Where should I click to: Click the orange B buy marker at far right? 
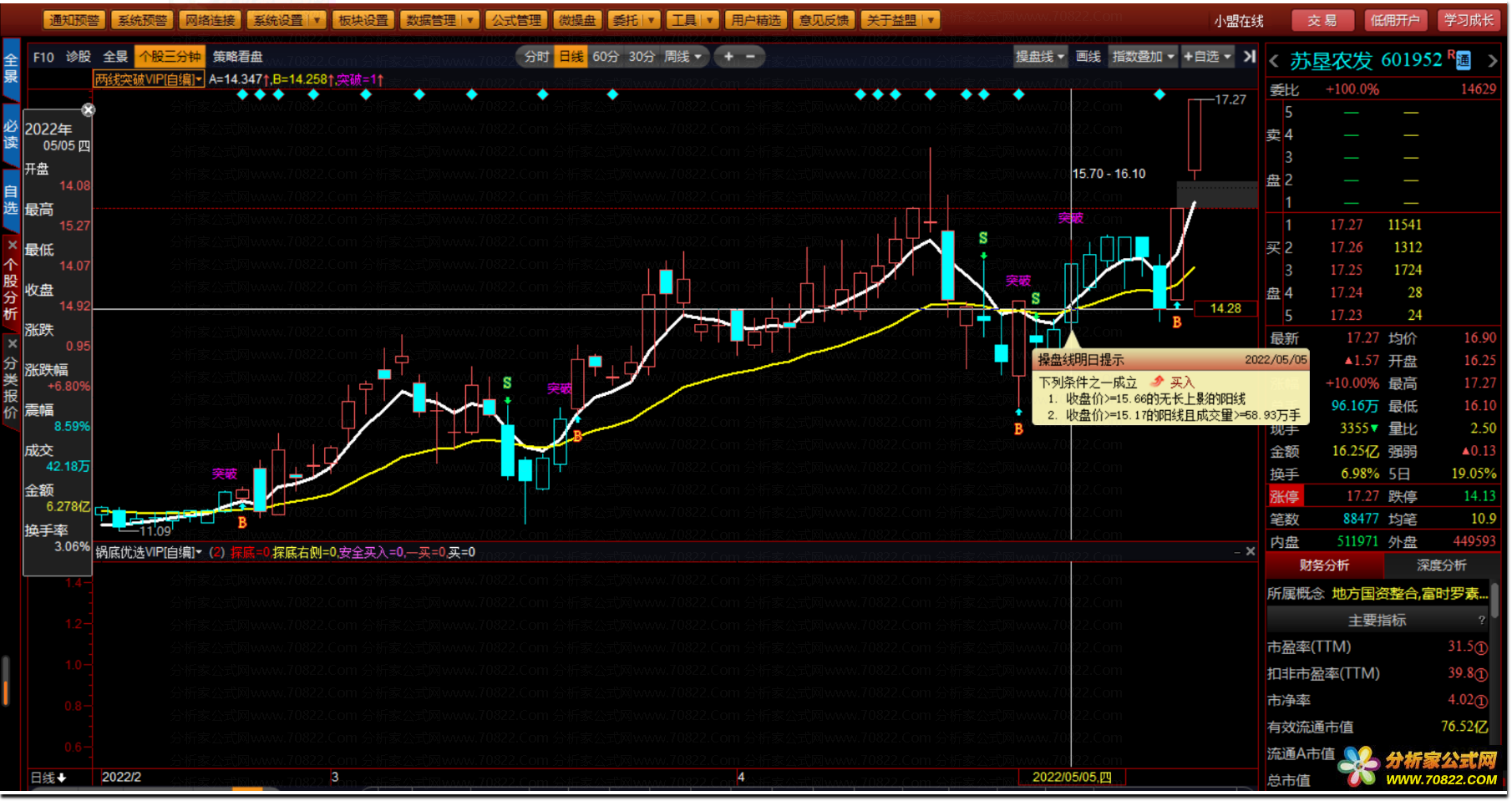[1177, 322]
